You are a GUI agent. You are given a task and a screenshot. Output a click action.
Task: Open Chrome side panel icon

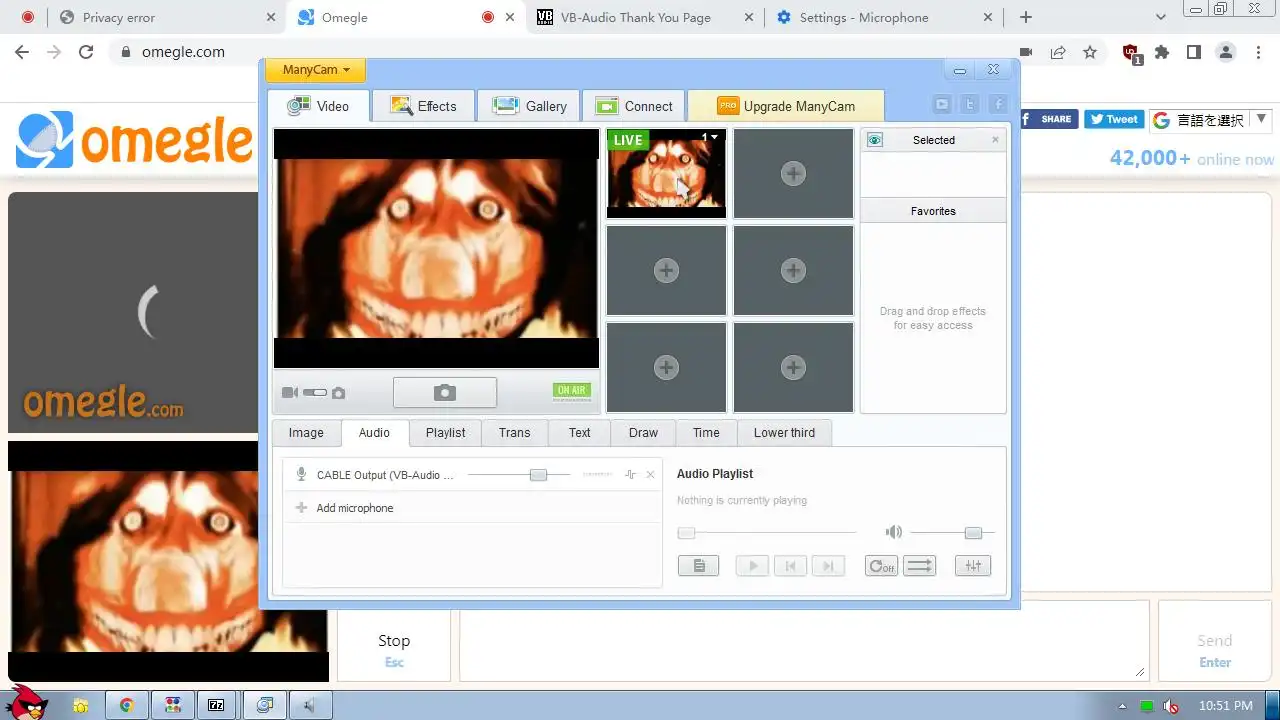tap(1193, 52)
